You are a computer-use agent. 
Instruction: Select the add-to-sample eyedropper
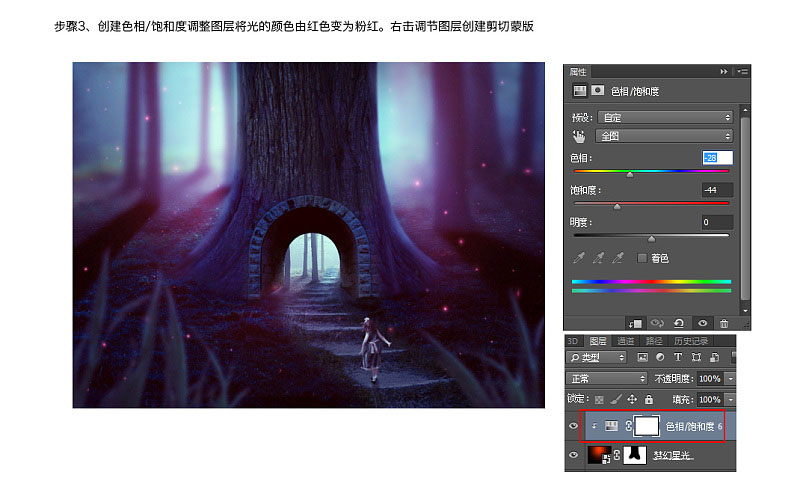point(598,258)
